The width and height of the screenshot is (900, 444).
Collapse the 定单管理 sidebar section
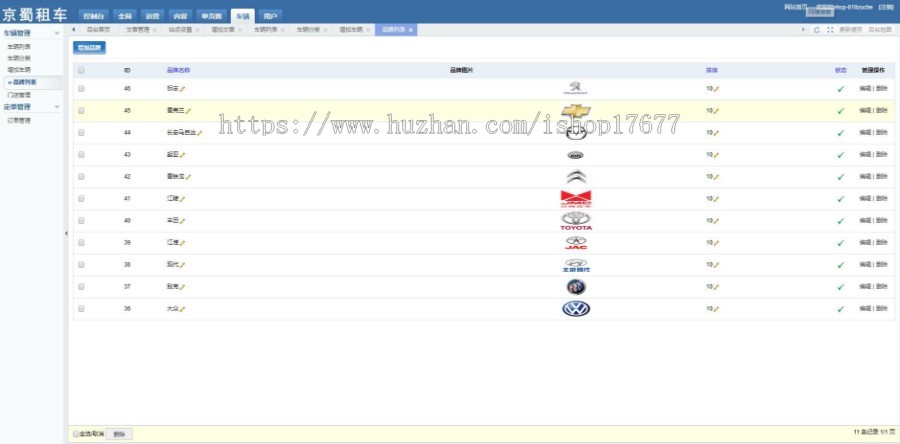click(57, 107)
